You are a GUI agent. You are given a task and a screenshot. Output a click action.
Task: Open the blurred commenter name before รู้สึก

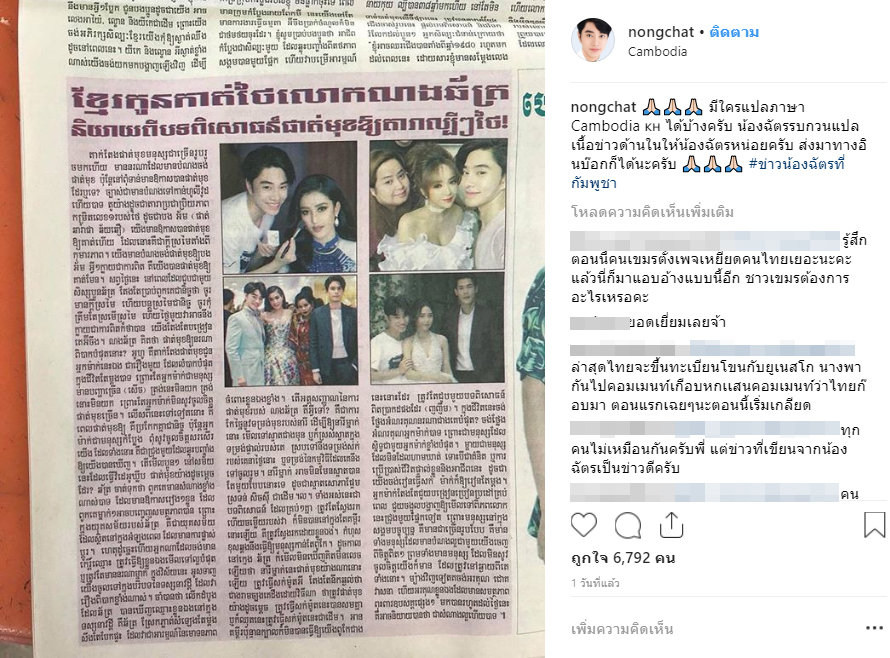(x=704, y=240)
